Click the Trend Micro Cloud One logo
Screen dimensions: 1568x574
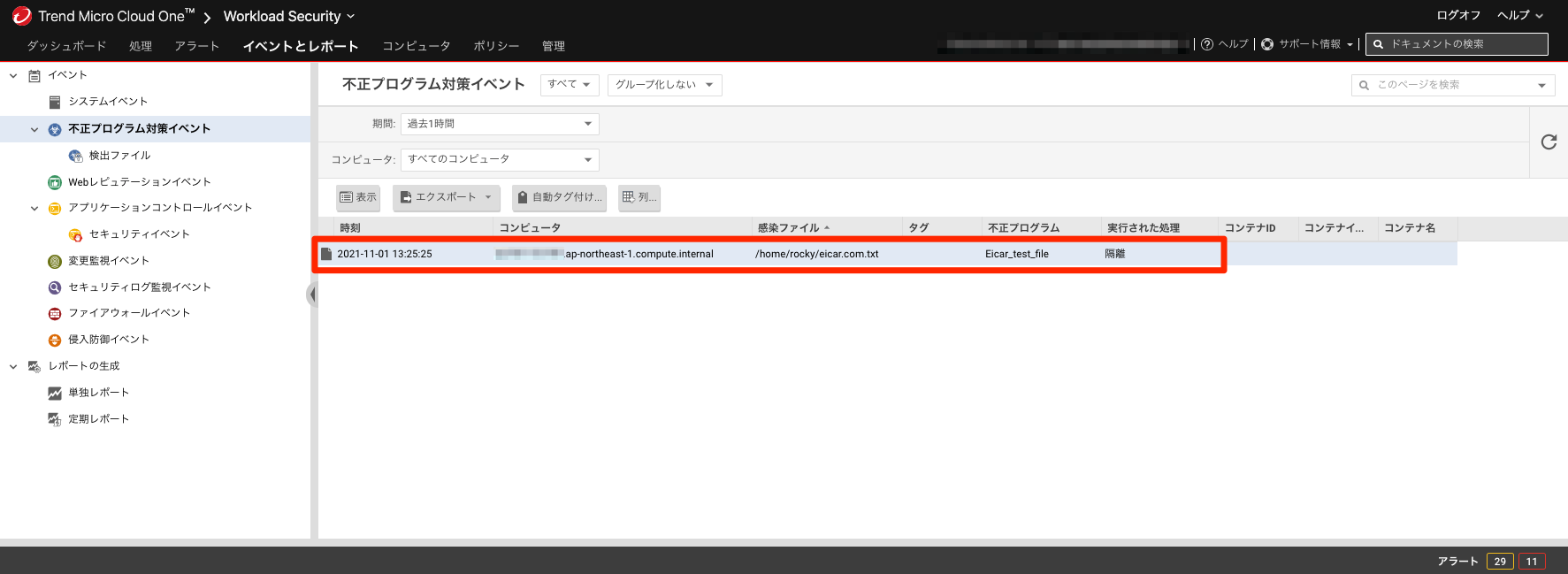click(x=21, y=16)
